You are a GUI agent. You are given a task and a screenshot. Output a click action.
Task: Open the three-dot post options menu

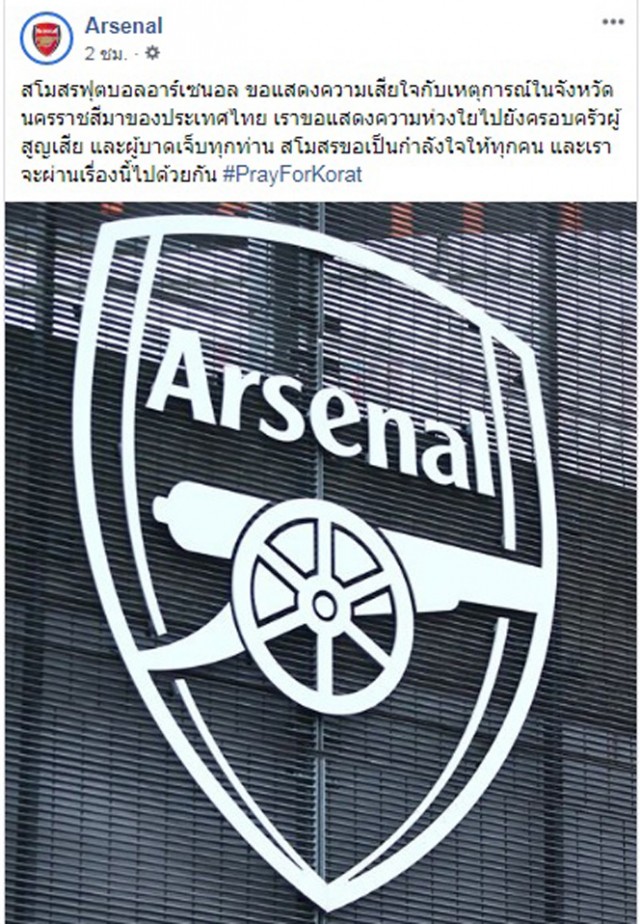613,22
